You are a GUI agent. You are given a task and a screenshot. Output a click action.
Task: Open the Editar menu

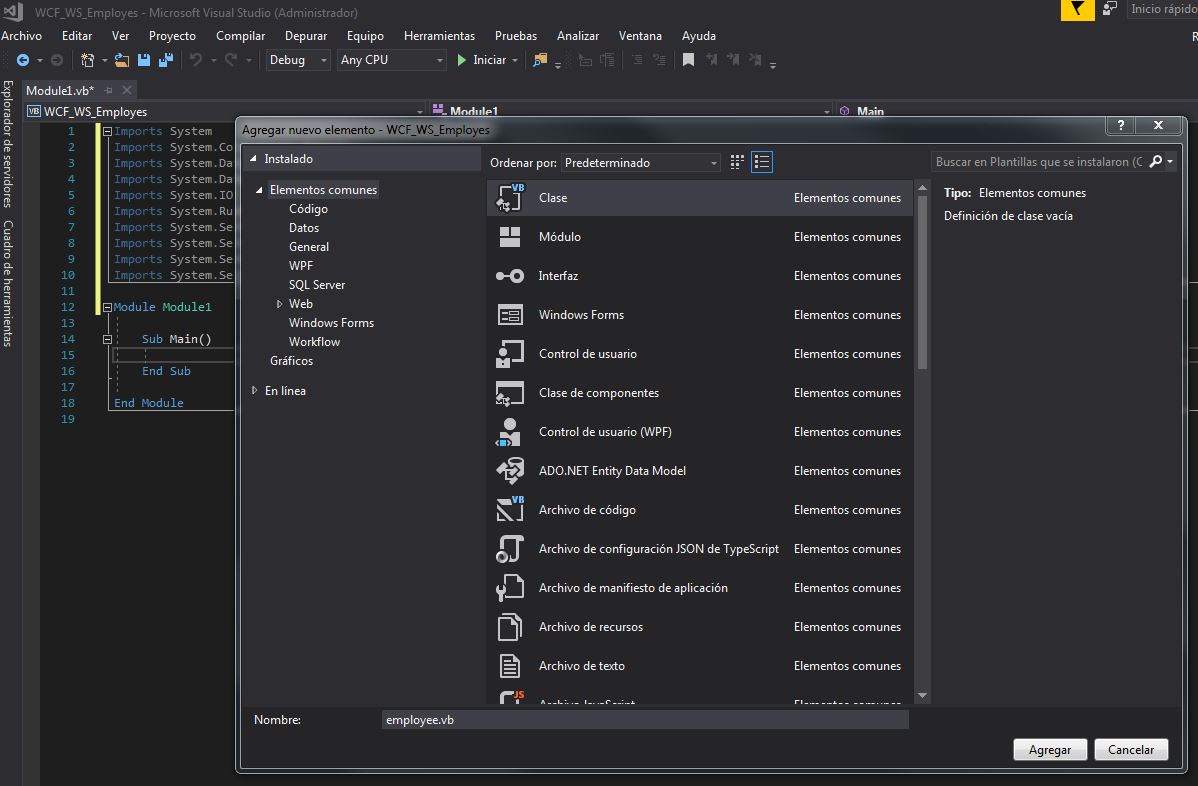click(x=76, y=36)
